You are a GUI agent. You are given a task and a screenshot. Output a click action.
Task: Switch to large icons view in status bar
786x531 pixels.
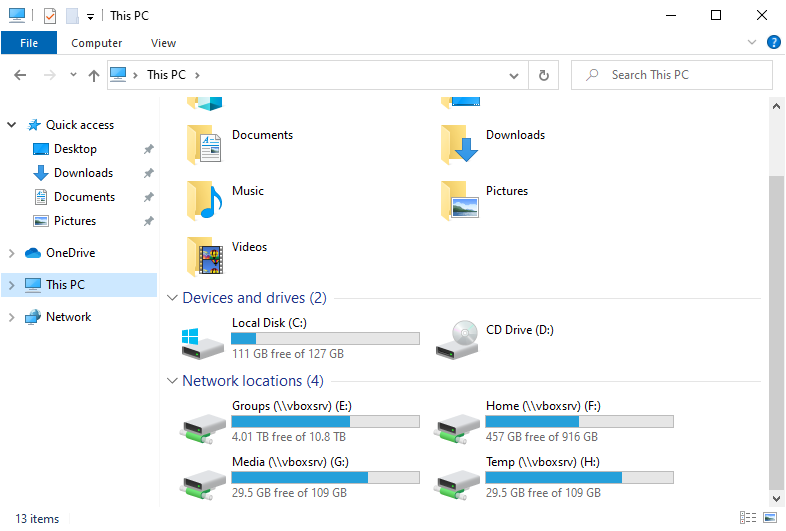pyautogui.click(x=770, y=518)
